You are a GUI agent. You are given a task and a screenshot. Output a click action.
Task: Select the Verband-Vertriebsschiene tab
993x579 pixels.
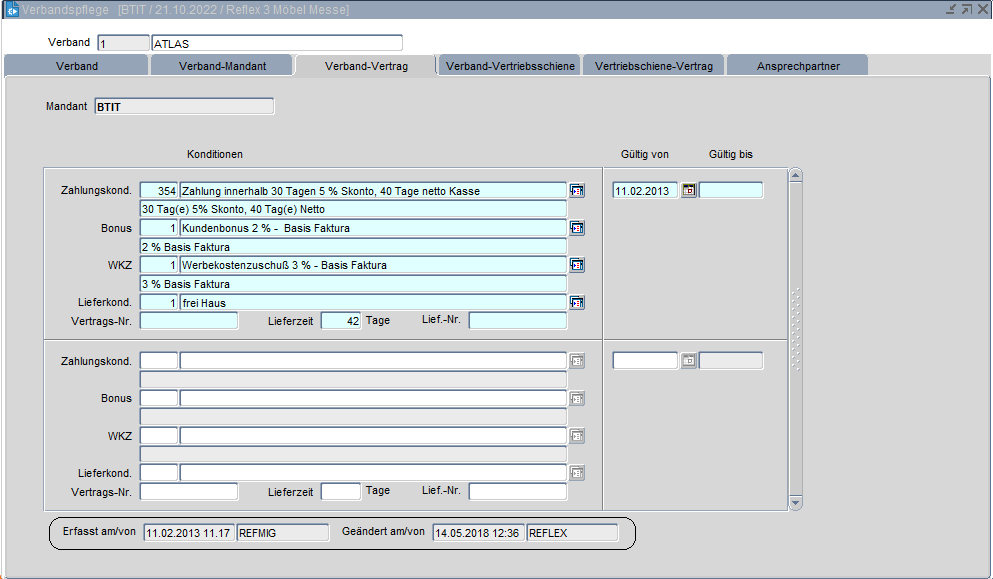510,66
